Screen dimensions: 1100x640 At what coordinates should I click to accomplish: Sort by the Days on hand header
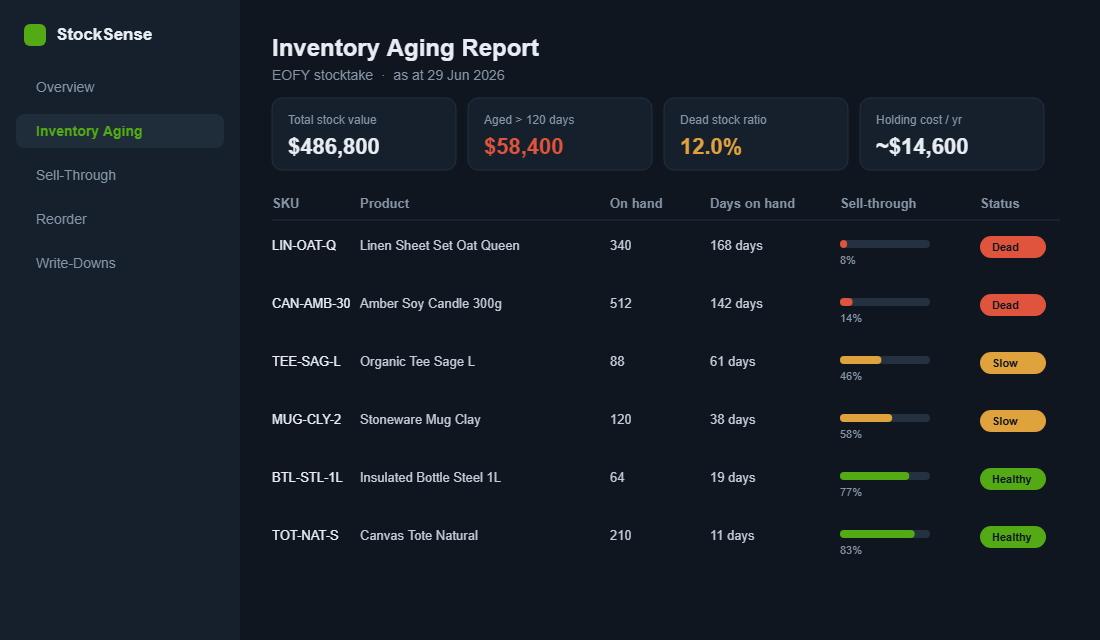752,204
